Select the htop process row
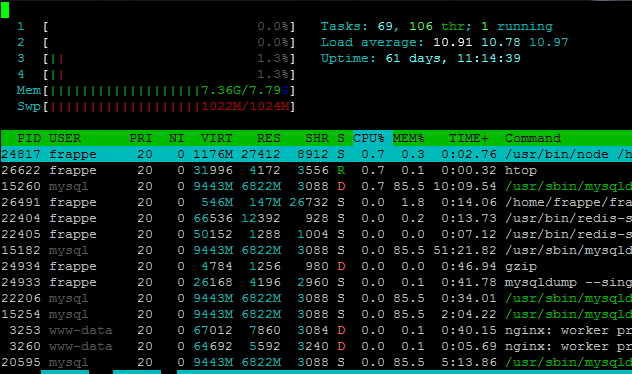Viewport: 632px width, 374px height. click(x=316, y=170)
